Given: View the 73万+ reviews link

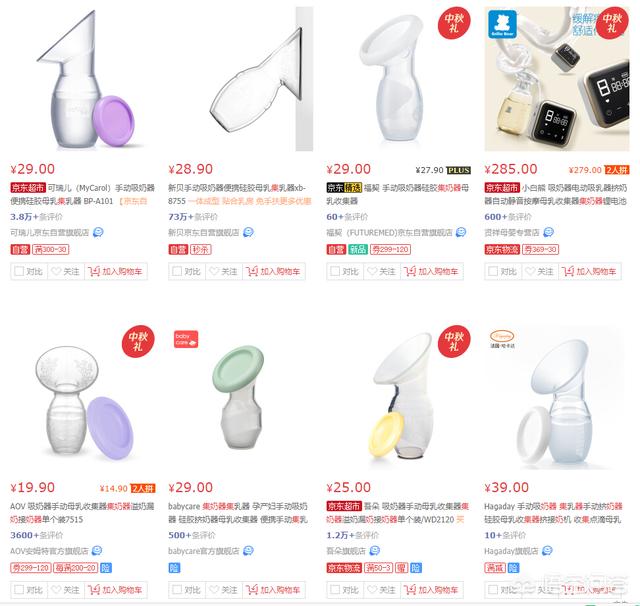Looking at the screenshot, I should 193,217.
